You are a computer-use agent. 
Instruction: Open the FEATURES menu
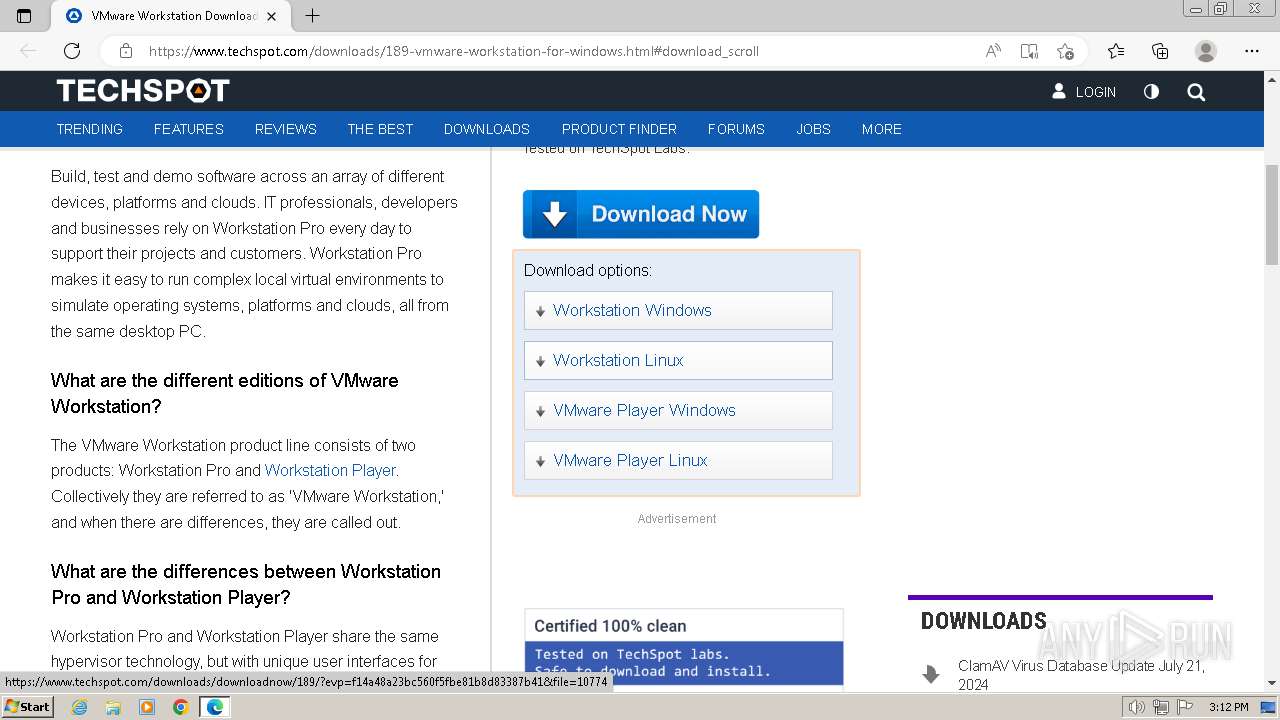(189, 129)
